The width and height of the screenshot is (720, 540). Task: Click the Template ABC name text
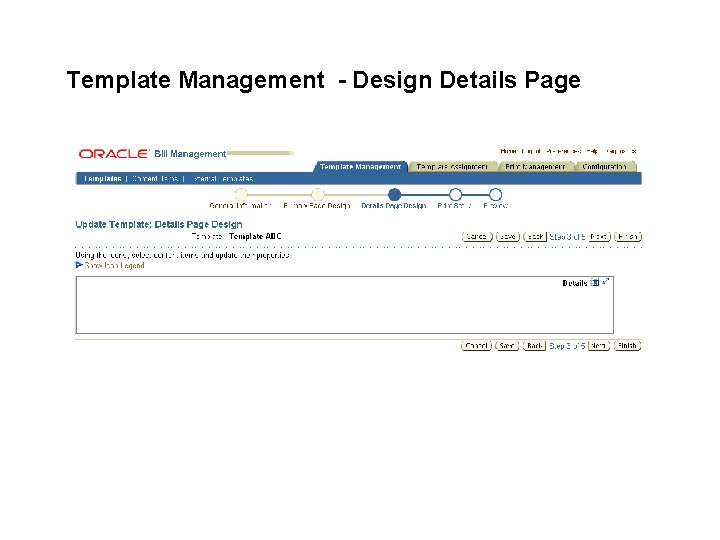(255, 236)
